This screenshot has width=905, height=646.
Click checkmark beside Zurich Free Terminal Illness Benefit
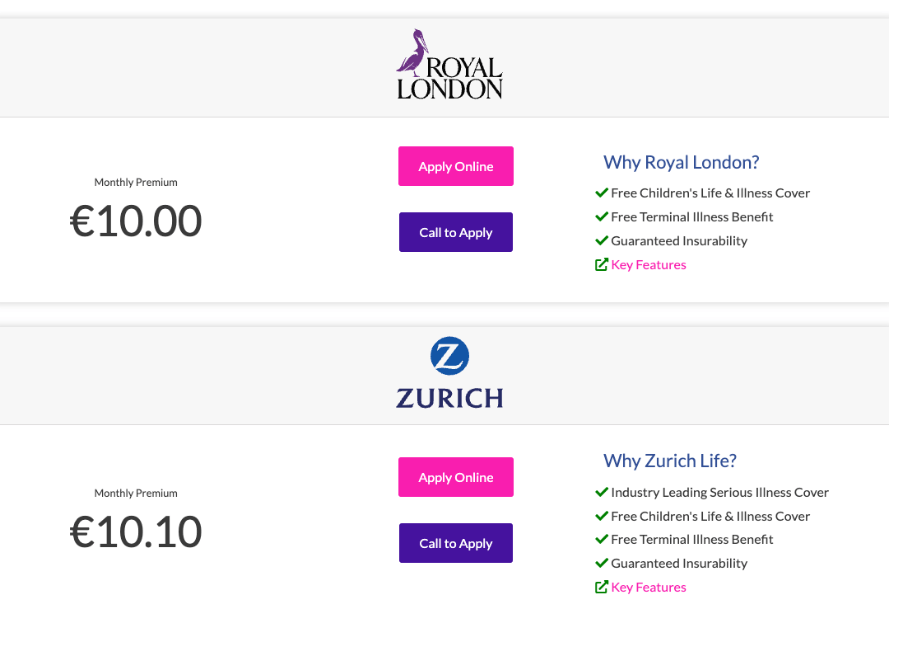(x=601, y=540)
